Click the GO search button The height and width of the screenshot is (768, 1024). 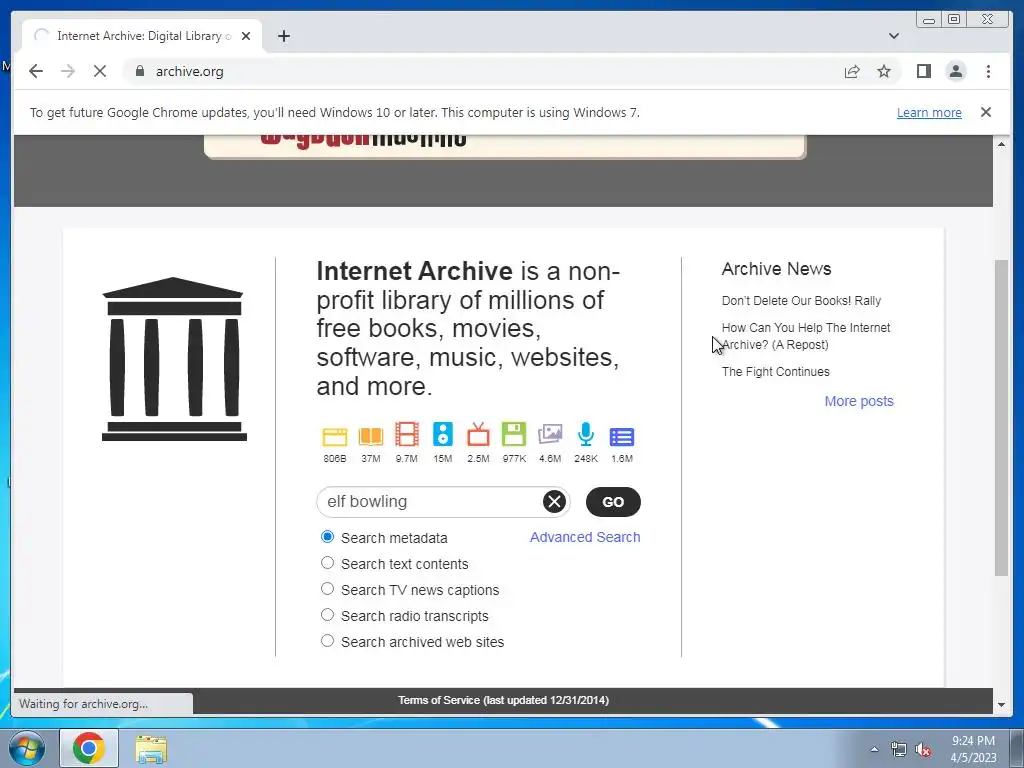[613, 502]
